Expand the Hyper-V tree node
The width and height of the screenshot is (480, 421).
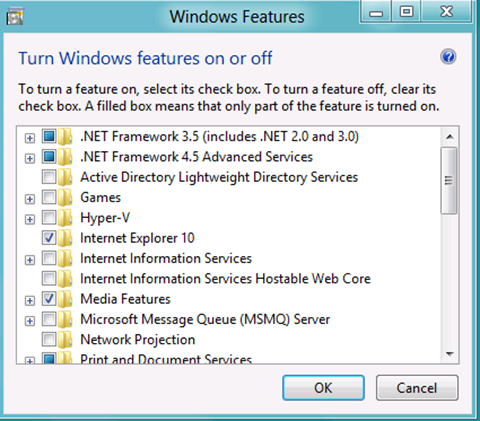point(30,219)
